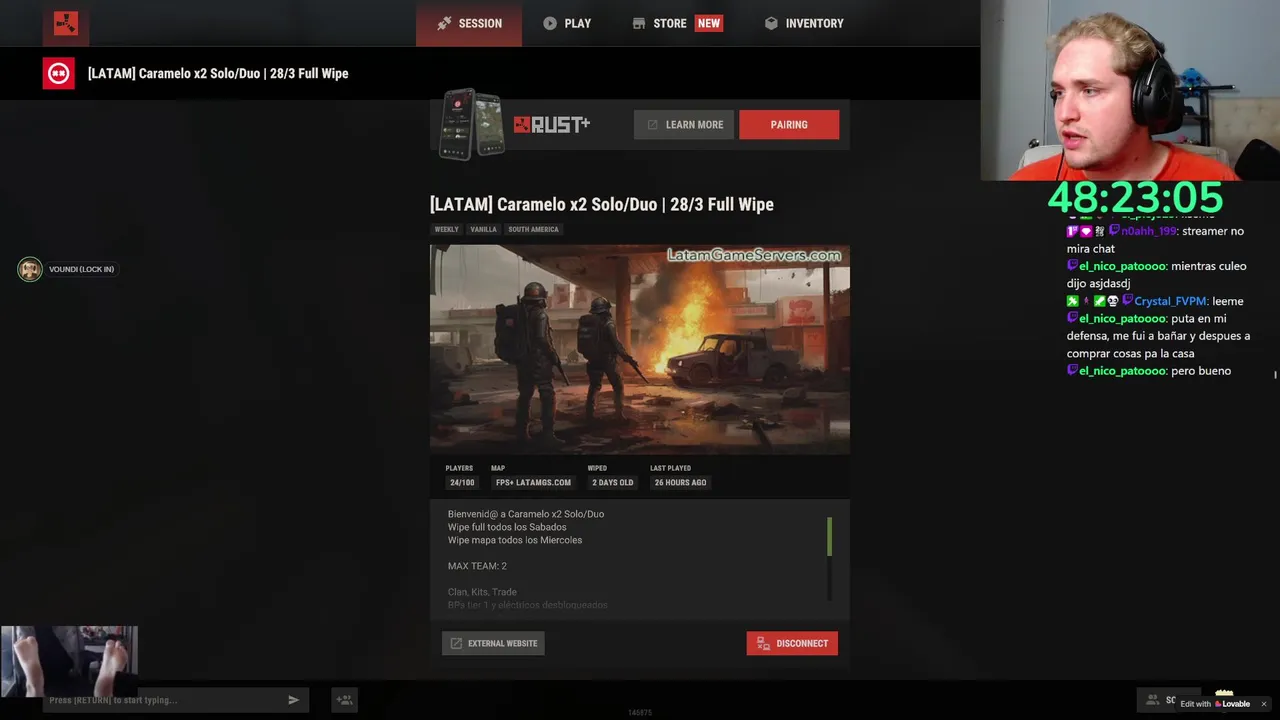1280x720 pixels.
Task: Click the map value FPS+ LATAMGS.COM
Action: click(533, 482)
